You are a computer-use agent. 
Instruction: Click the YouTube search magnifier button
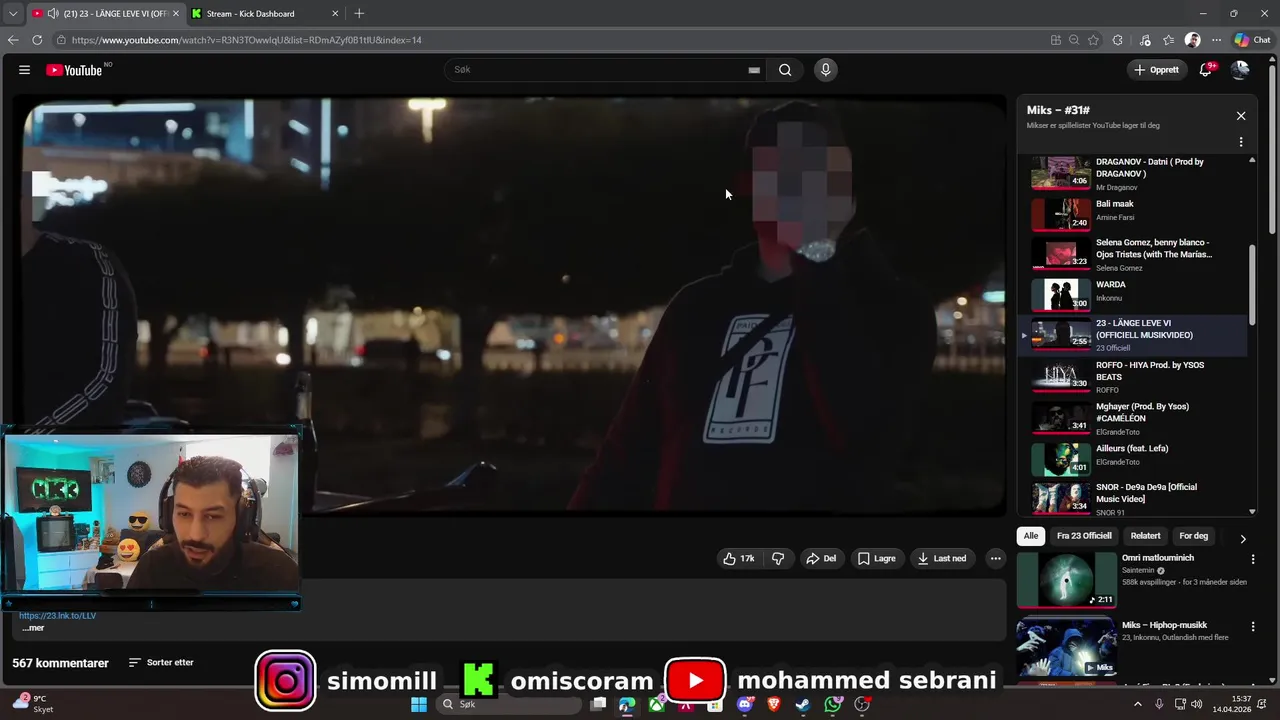pyautogui.click(x=785, y=70)
